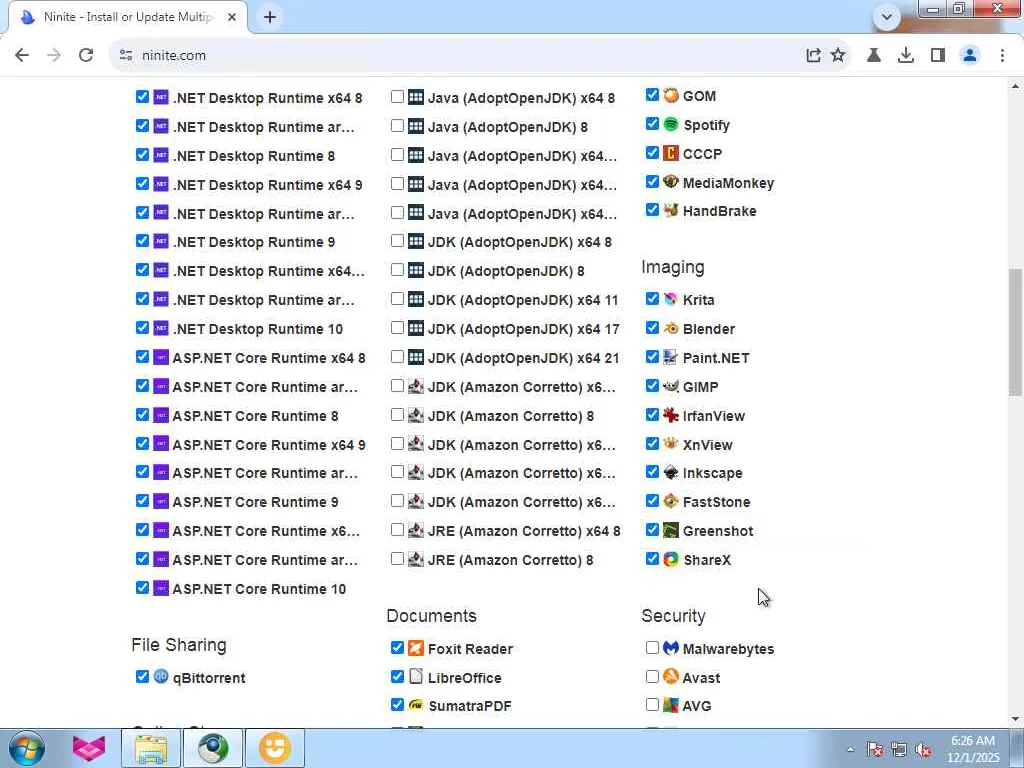Open Chrome three-dot menu

tap(1002, 55)
